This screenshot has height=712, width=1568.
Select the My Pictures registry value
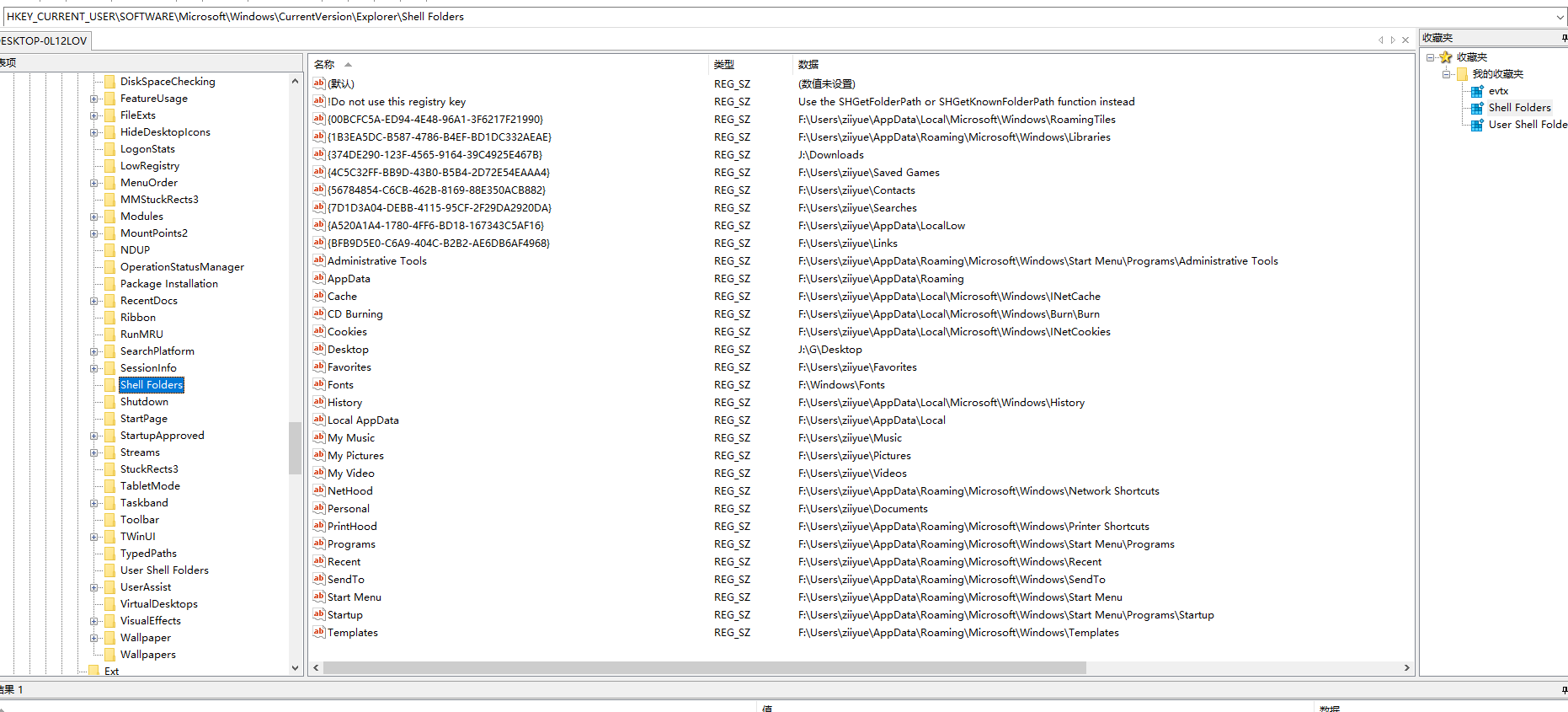click(x=355, y=456)
